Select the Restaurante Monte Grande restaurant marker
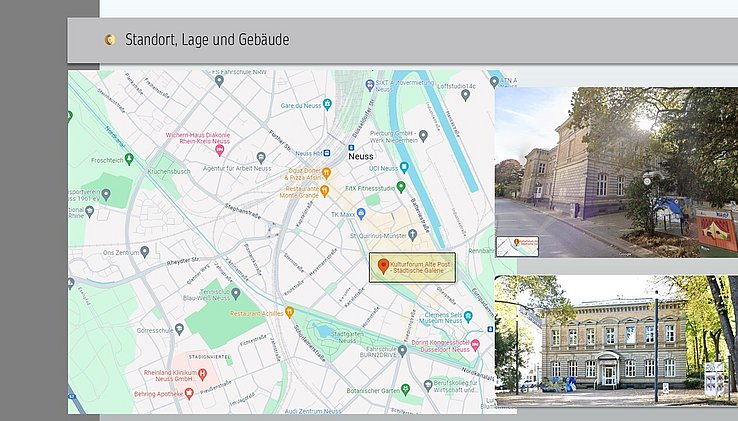This screenshot has width=738, height=421. pyautogui.click(x=325, y=188)
